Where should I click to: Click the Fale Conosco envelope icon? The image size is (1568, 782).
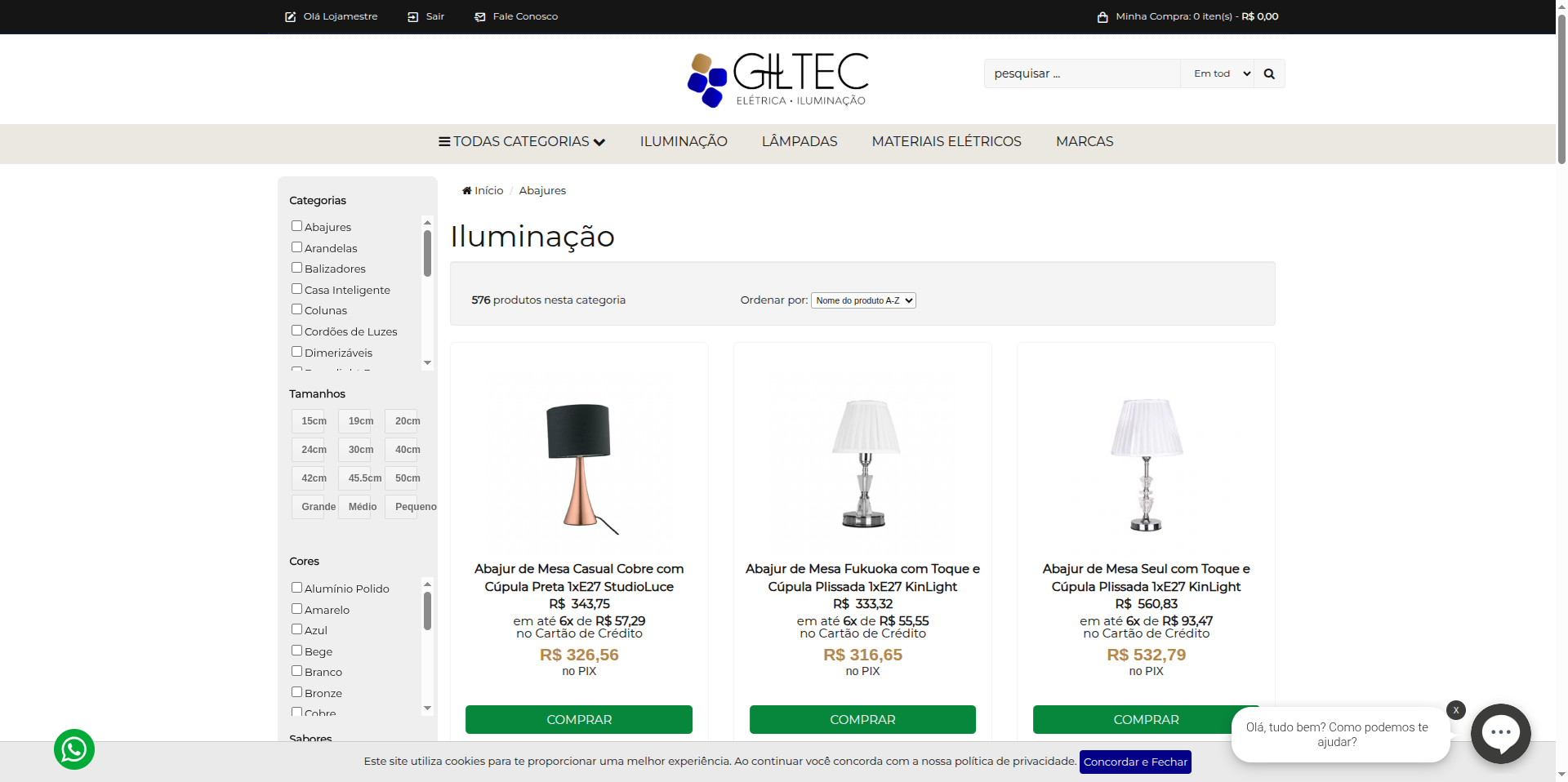pyautogui.click(x=480, y=16)
